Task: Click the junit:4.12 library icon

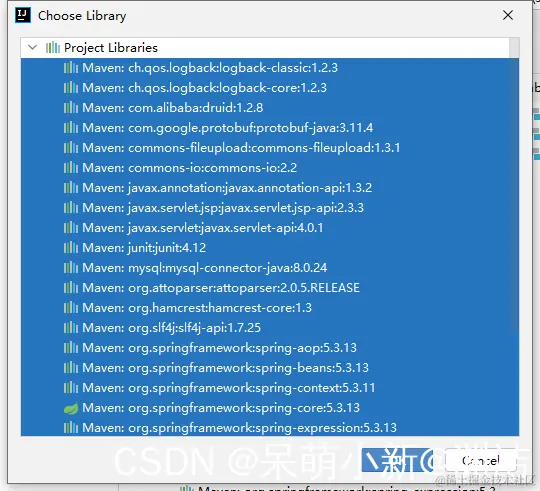Action: [71, 248]
